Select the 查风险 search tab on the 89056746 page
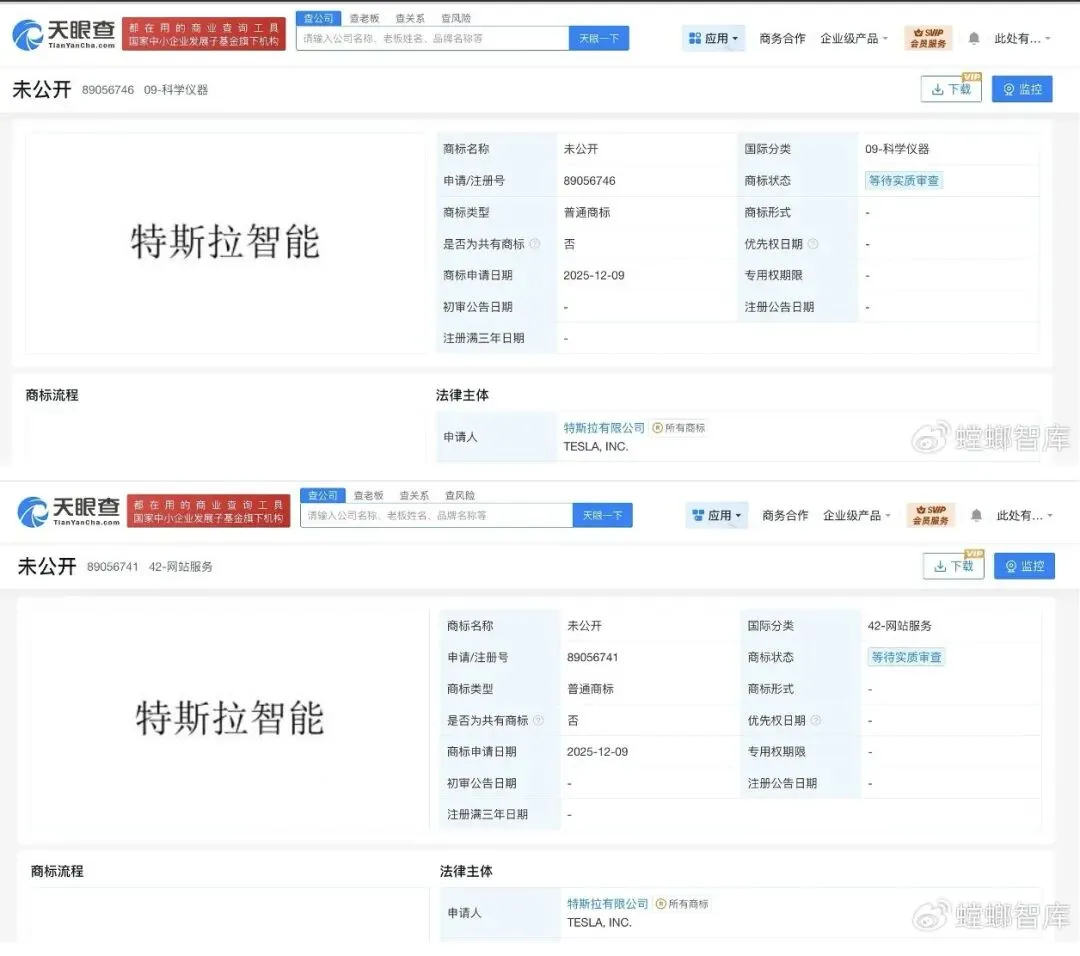This screenshot has width=1080, height=956. (x=456, y=19)
